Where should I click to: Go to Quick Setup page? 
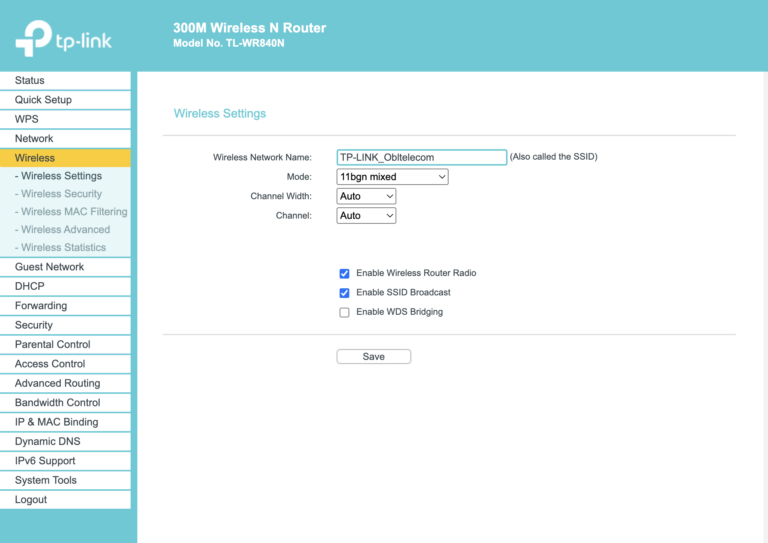(x=43, y=100)
